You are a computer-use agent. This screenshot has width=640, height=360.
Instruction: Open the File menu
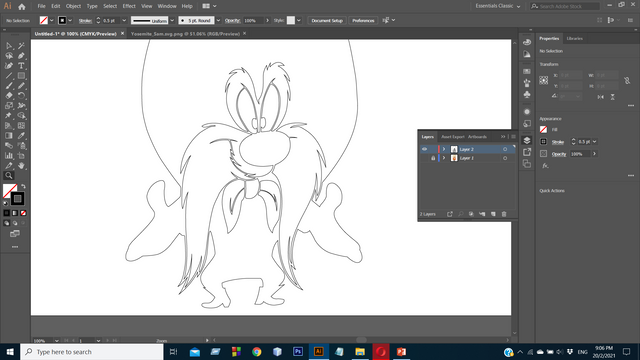[x=42, y=6]
